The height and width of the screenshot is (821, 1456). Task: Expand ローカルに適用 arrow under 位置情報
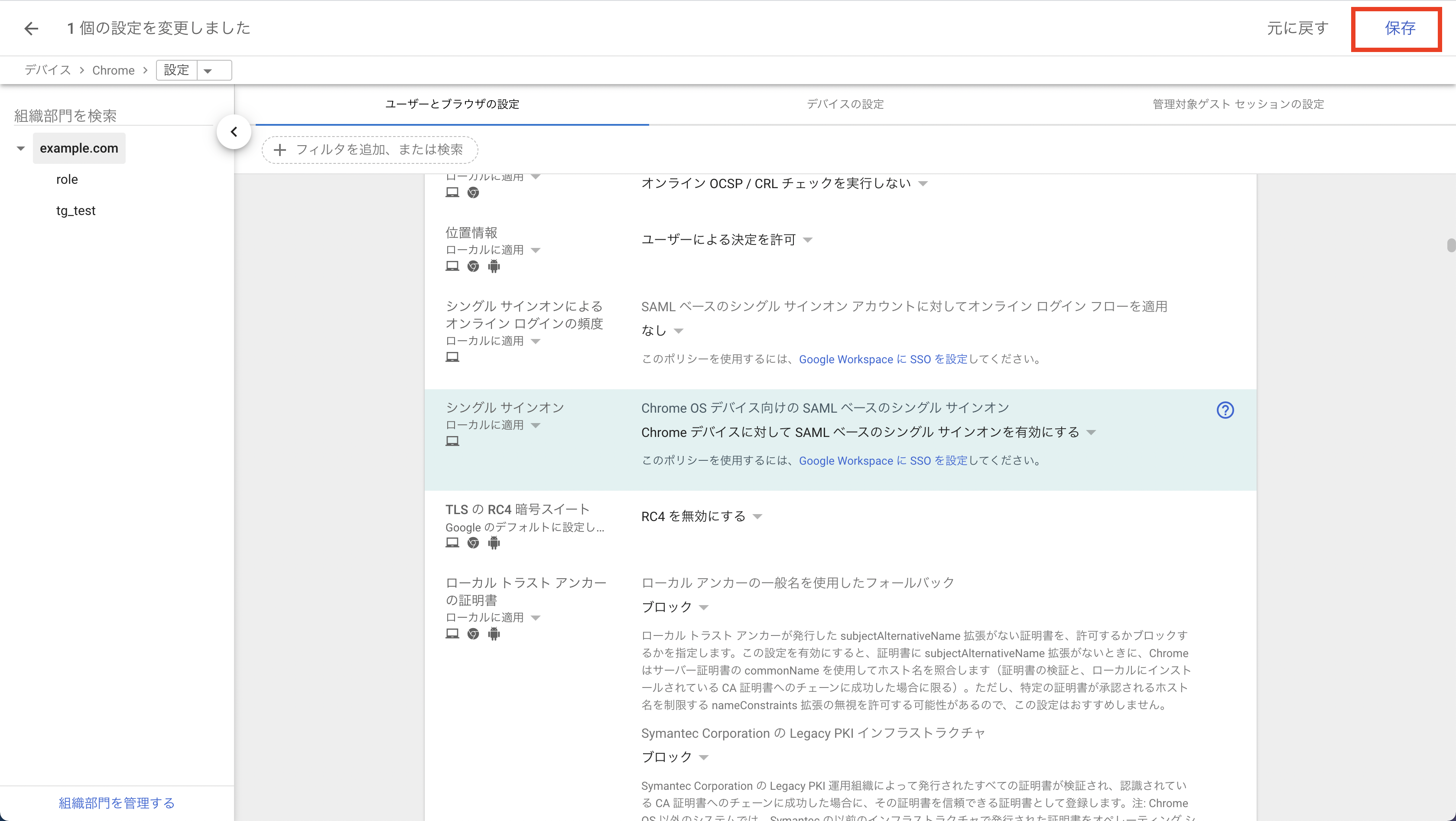pos(535,250)
